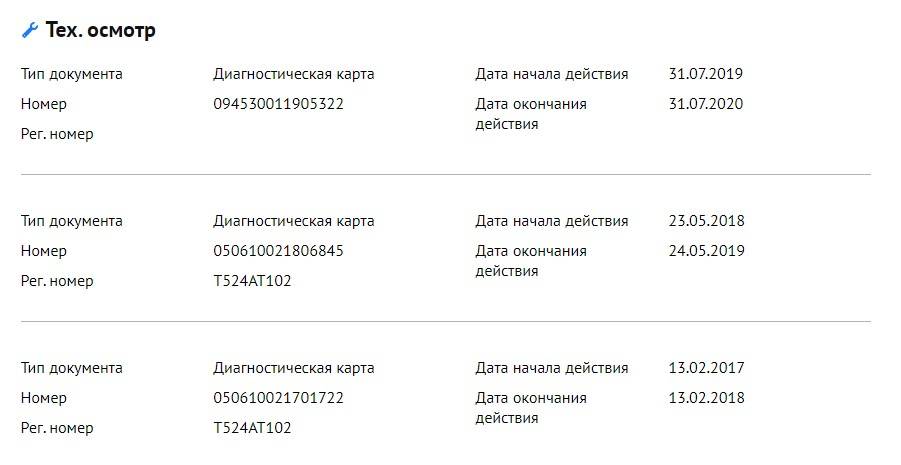The image size is (901, 465).
Task: Click start date 13.02.2017
Action: (x=706, y=368)
